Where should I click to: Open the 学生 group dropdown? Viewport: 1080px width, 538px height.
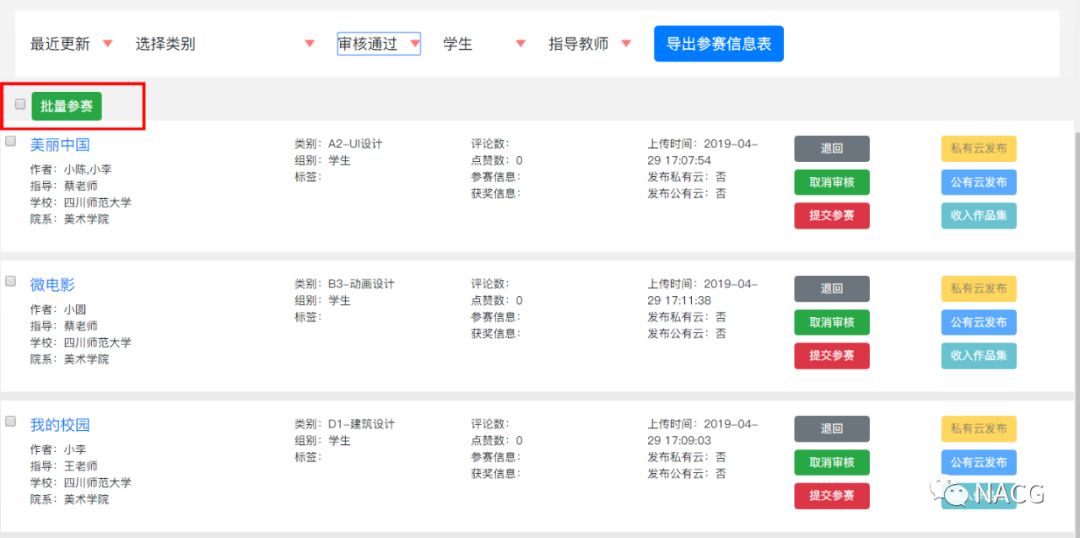(x=484, y=44)
